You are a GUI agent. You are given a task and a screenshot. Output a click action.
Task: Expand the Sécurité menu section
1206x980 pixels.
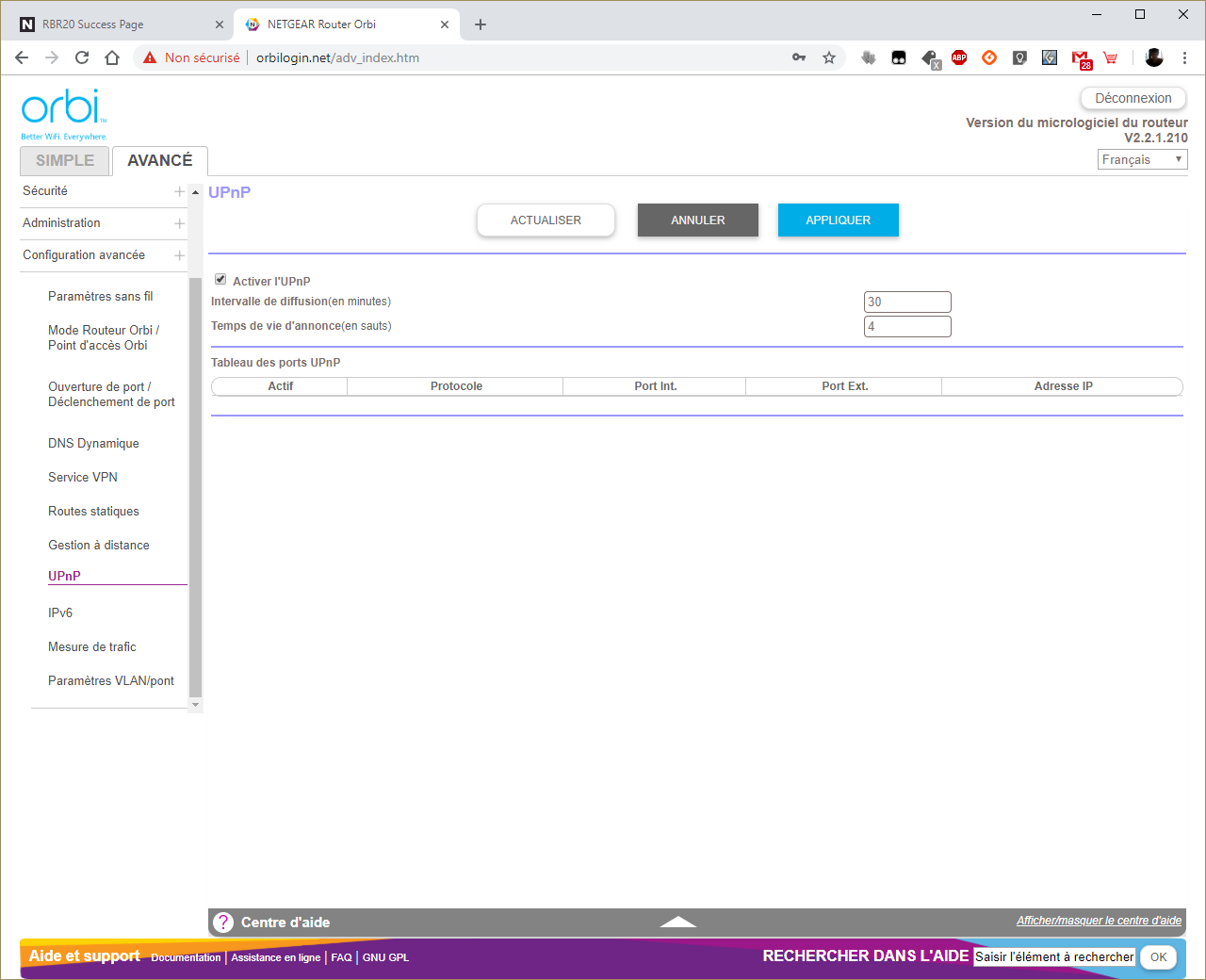179,191
